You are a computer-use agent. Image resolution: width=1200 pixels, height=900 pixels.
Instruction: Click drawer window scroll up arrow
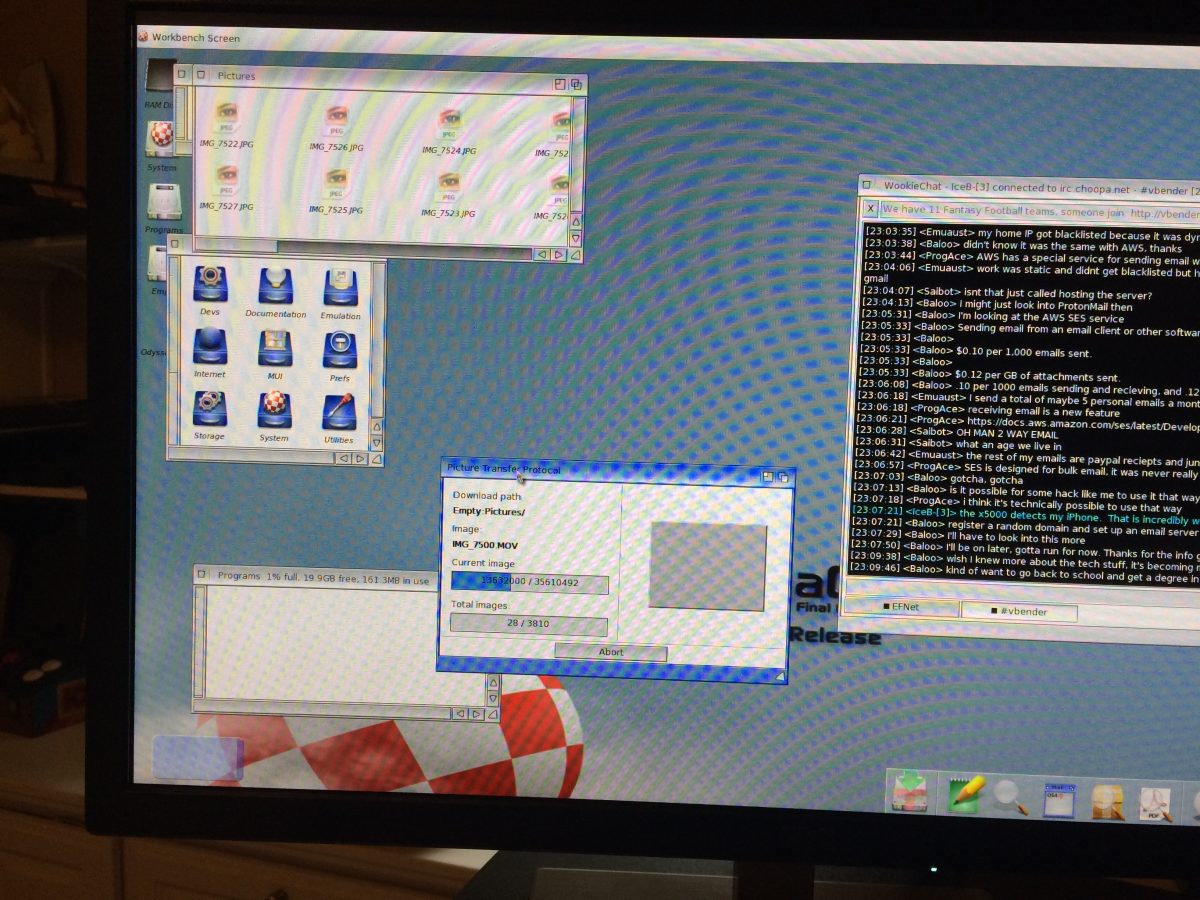pyautogui.click(x=377, y=425)
